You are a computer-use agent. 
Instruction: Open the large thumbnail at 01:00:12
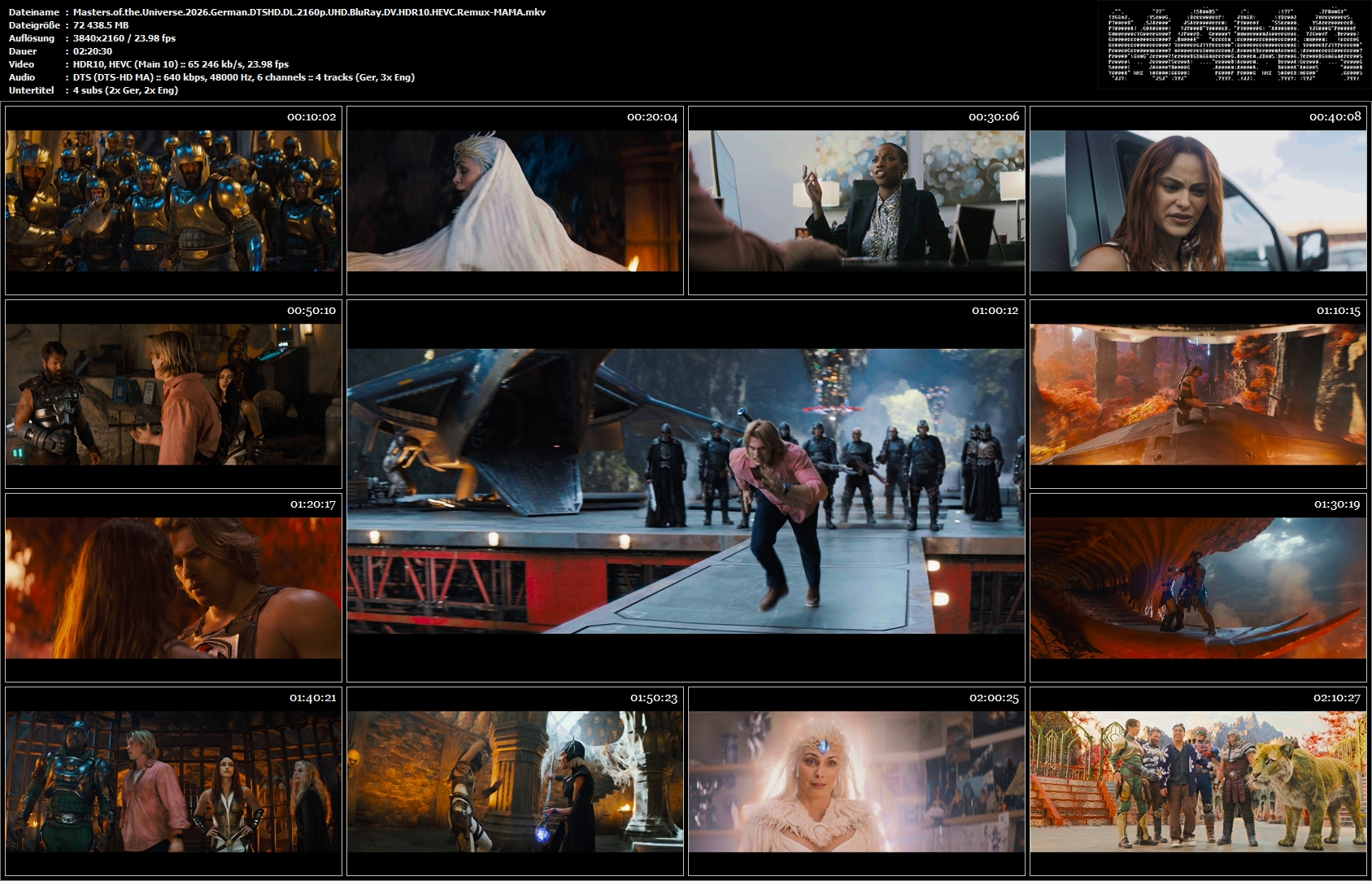(686, 491)
